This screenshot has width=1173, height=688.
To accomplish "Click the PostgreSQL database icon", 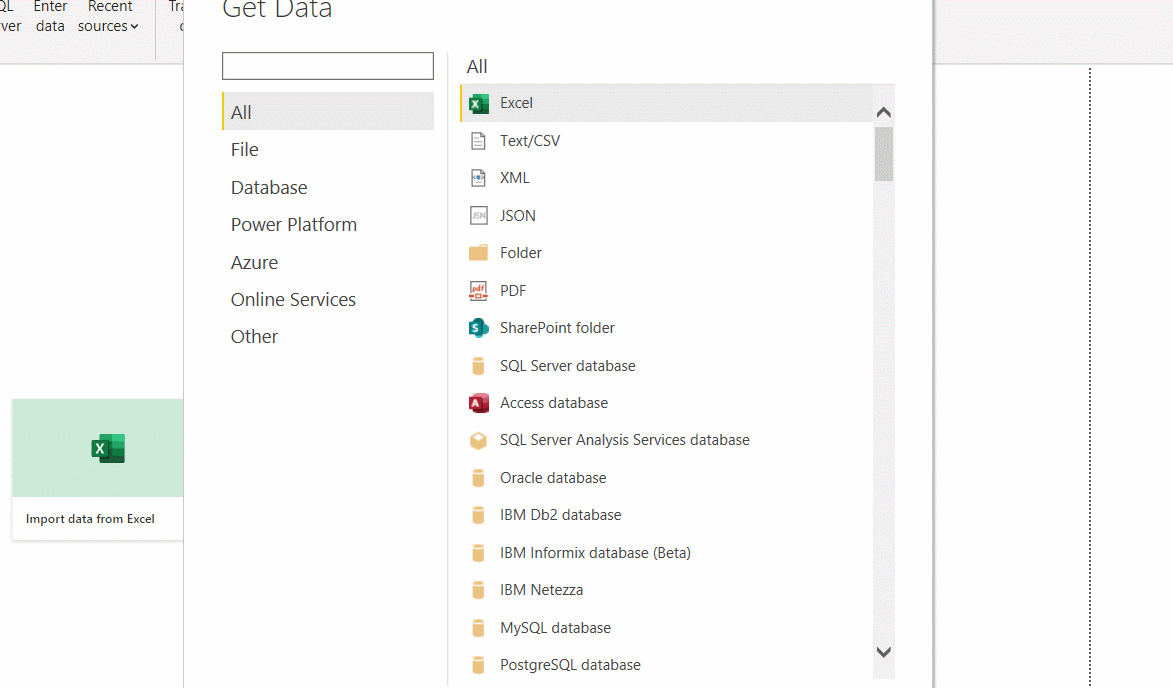I will point(478,665).
